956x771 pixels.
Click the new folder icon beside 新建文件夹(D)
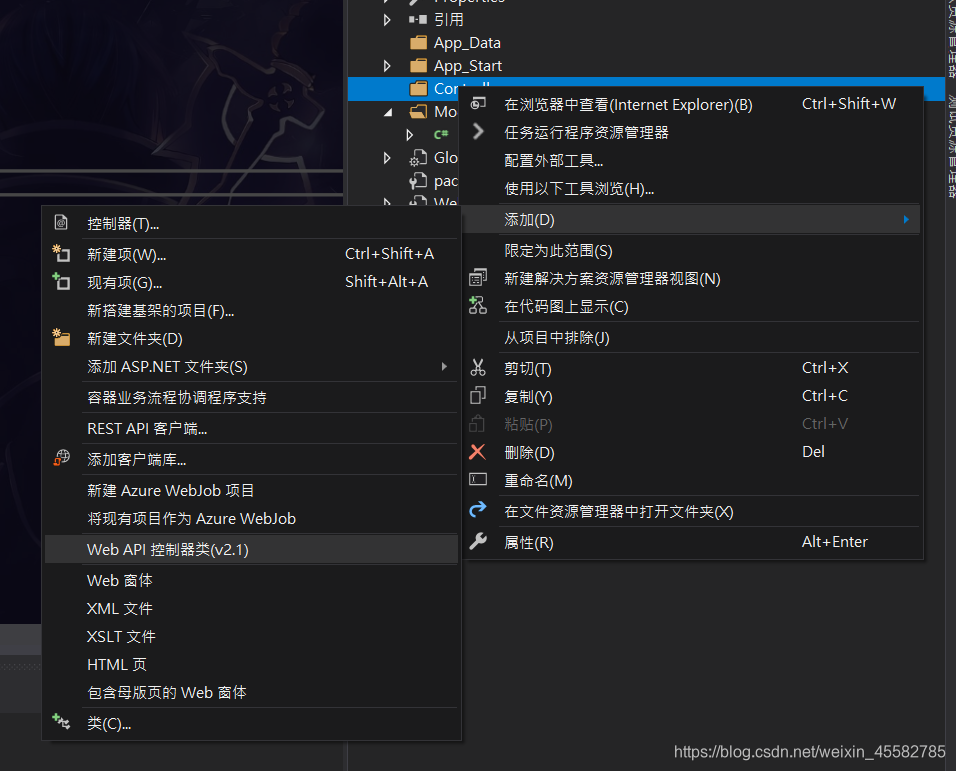61,337
